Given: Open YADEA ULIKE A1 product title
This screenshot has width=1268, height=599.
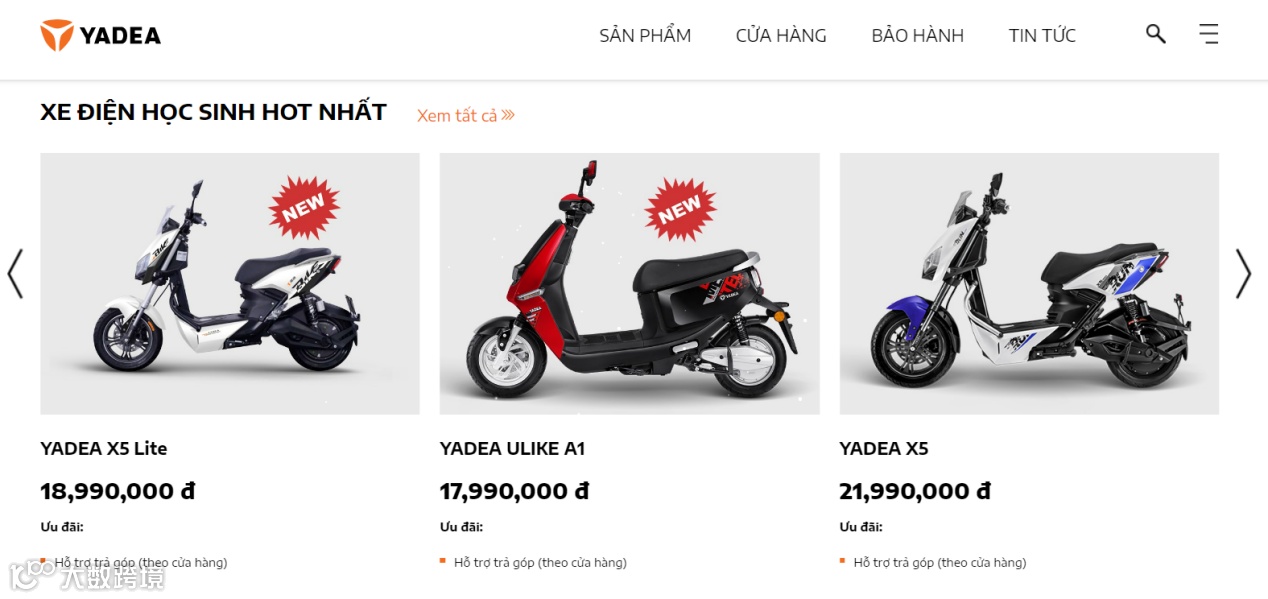Looking at the screenshot, I should coord(512,448).
